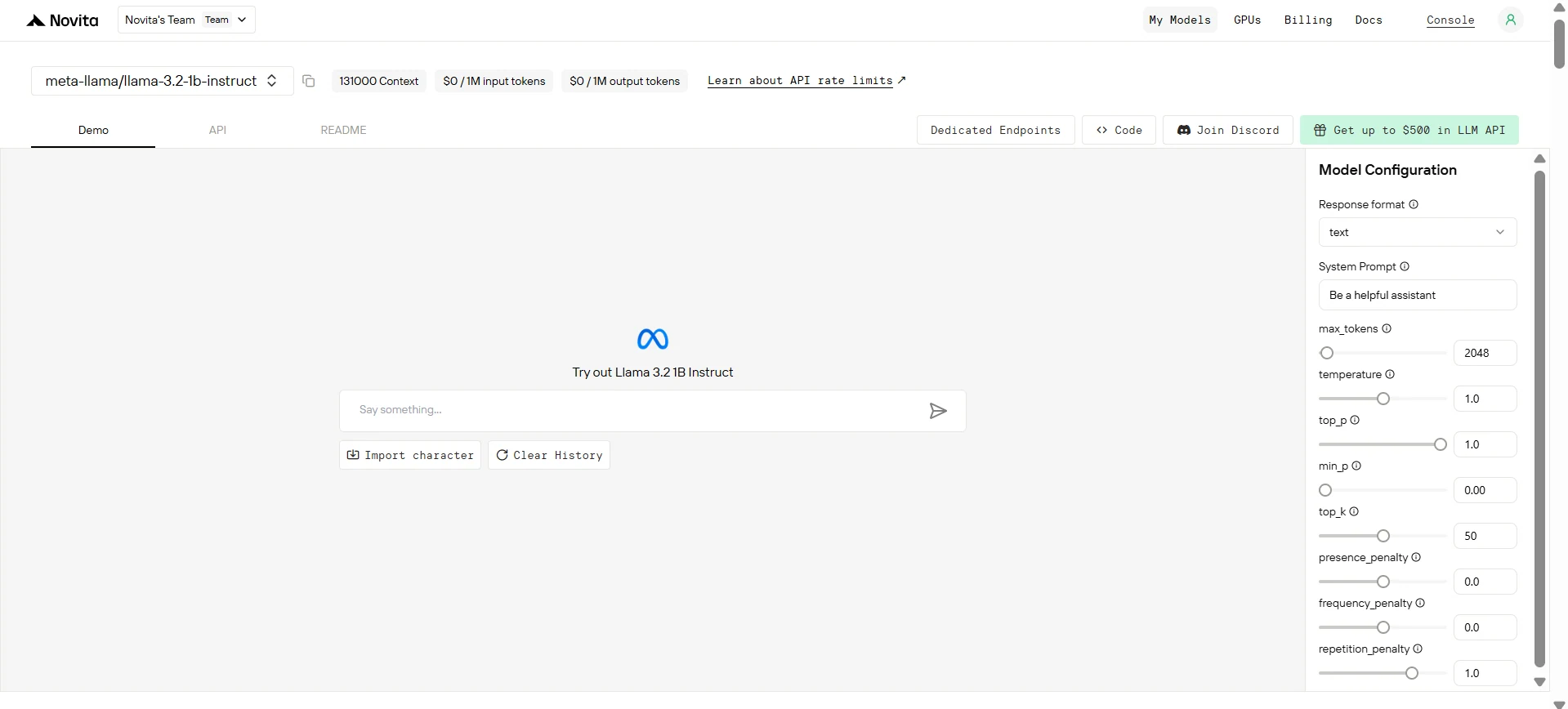Open Novita's Team switcher dropdown
1568x709 pixels.
click(186, 20)
